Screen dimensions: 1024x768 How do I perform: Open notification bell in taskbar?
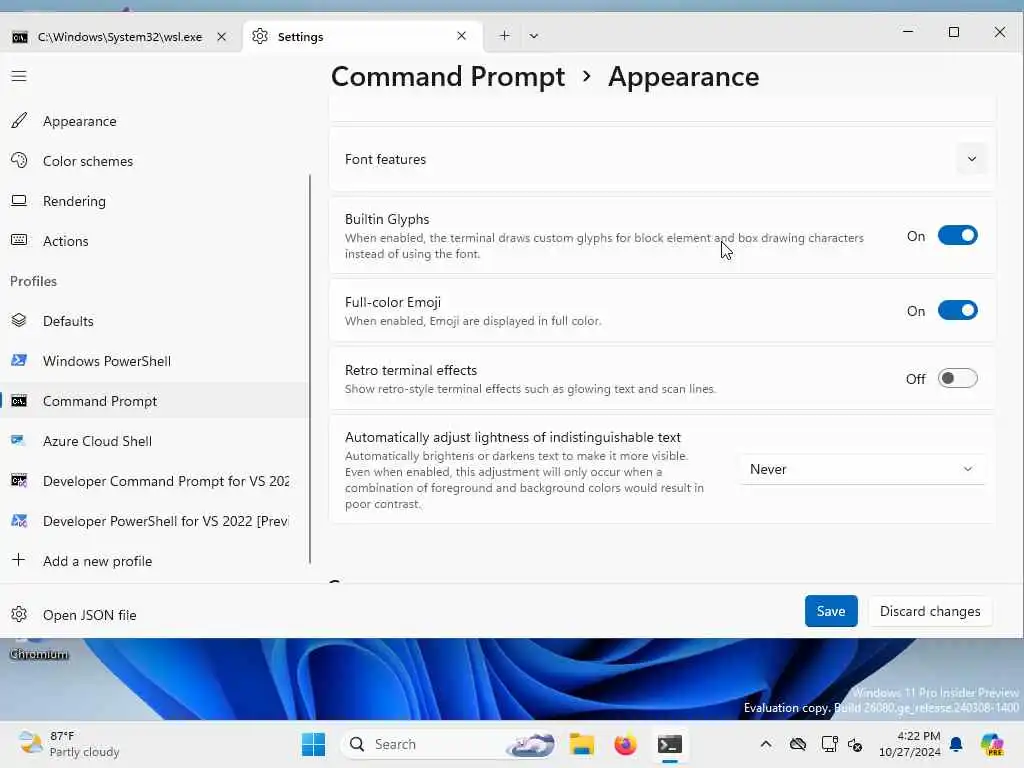[956, 744]
